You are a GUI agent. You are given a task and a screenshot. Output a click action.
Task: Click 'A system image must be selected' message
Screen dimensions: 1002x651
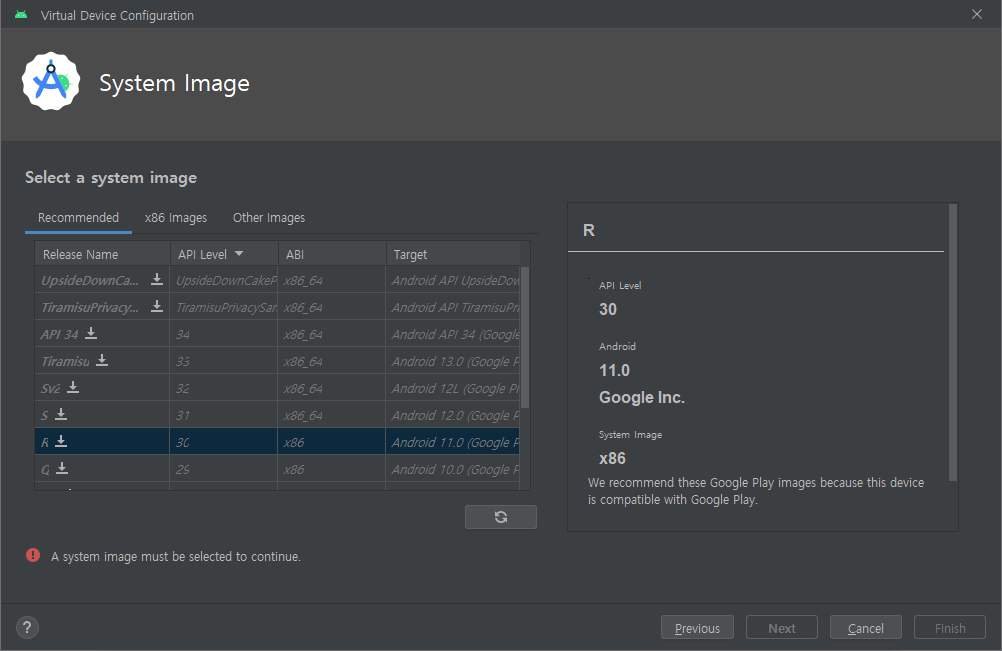176,556
